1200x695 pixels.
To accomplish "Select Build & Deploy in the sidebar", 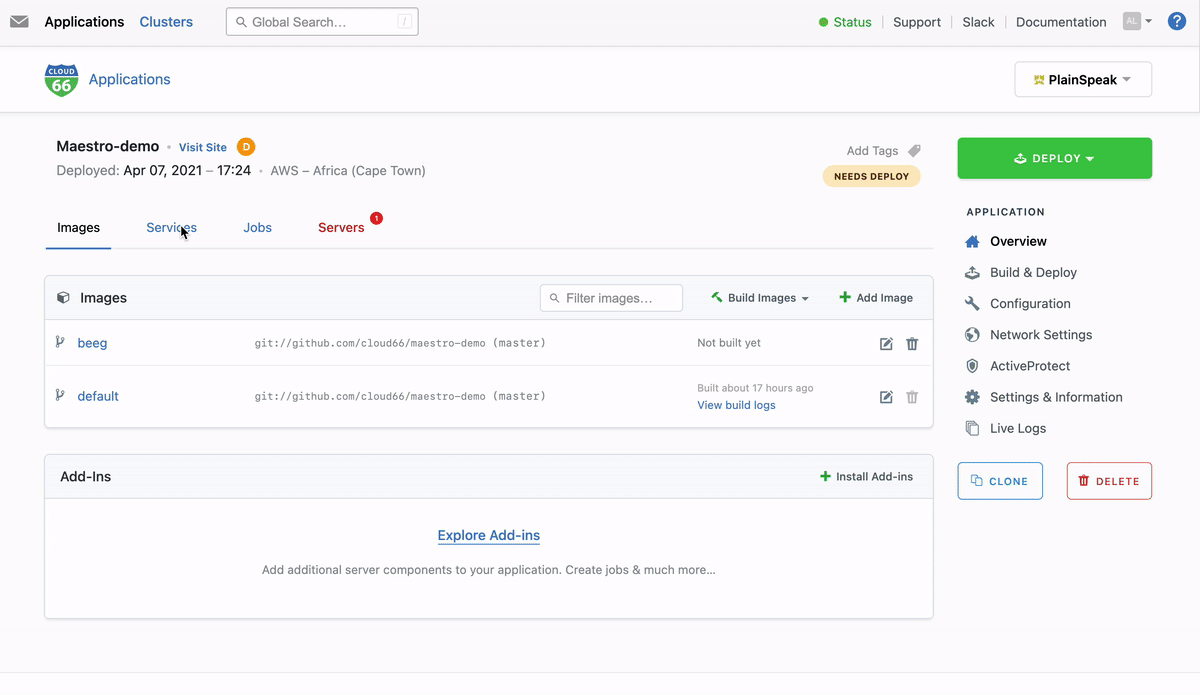I will (1033, 272).
